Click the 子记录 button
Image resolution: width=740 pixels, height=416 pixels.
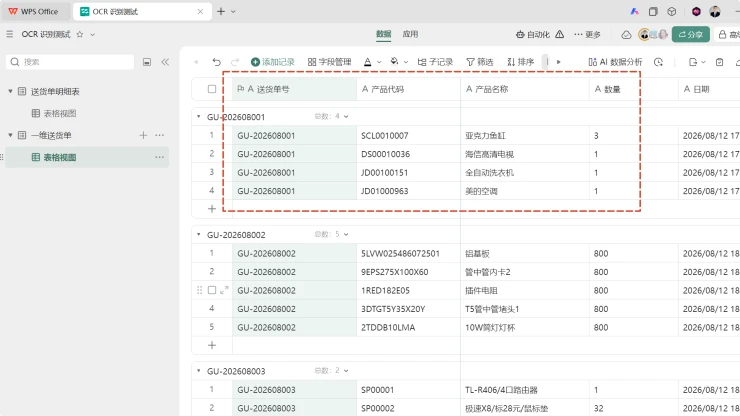click(435, 62)
